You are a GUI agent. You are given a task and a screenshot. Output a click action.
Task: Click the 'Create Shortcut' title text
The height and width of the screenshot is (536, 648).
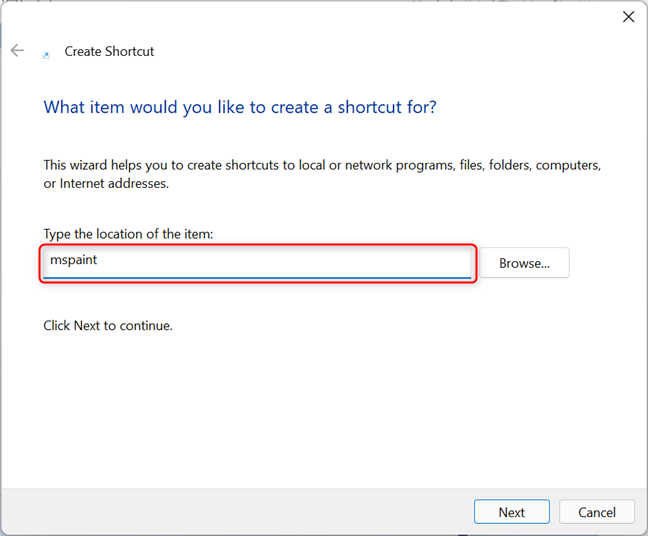[x=109, y=51]
